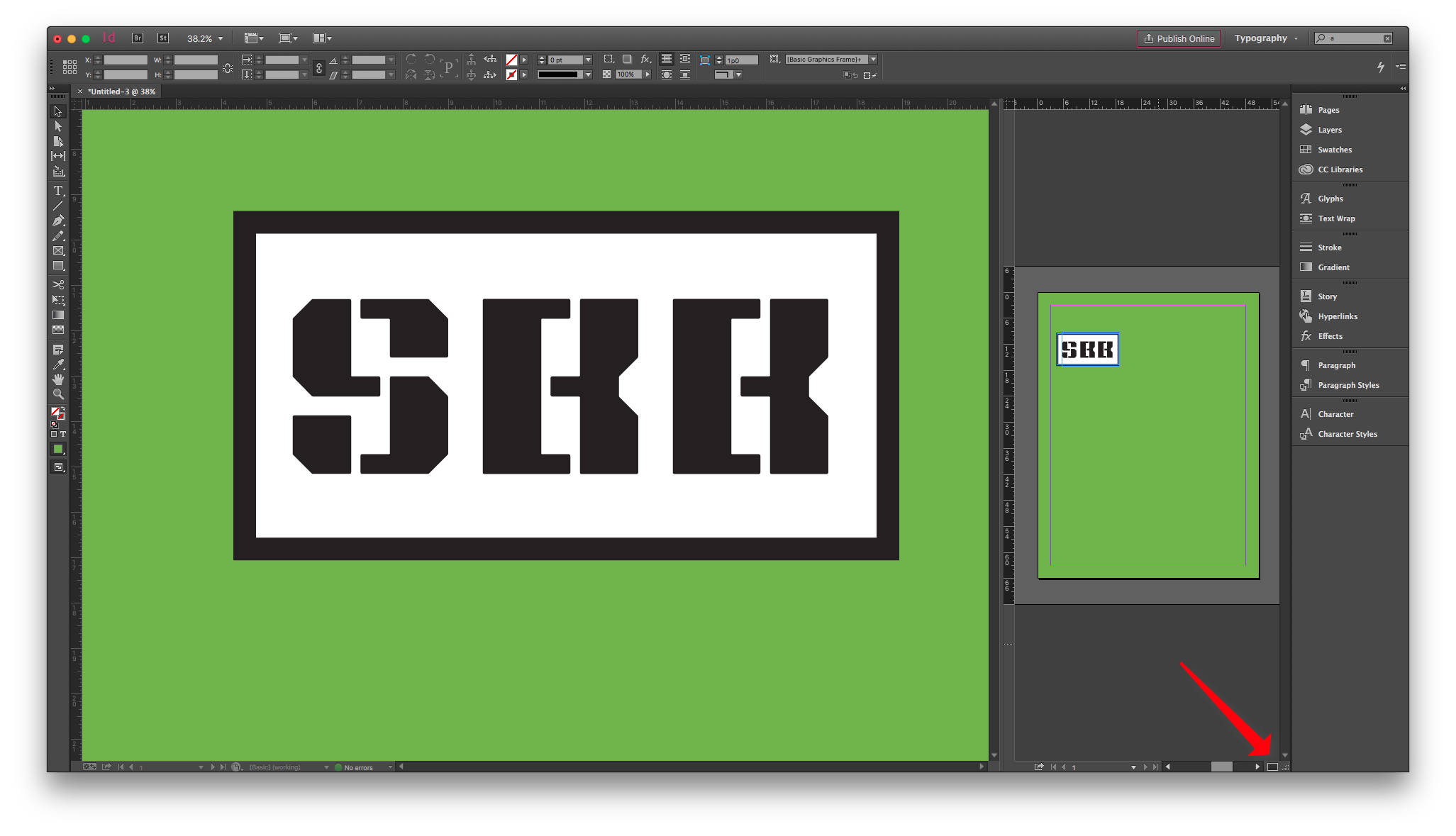Select the Pencil tool
The width and height of the screenshot is (1456, 836).
(x=58, y=235)
